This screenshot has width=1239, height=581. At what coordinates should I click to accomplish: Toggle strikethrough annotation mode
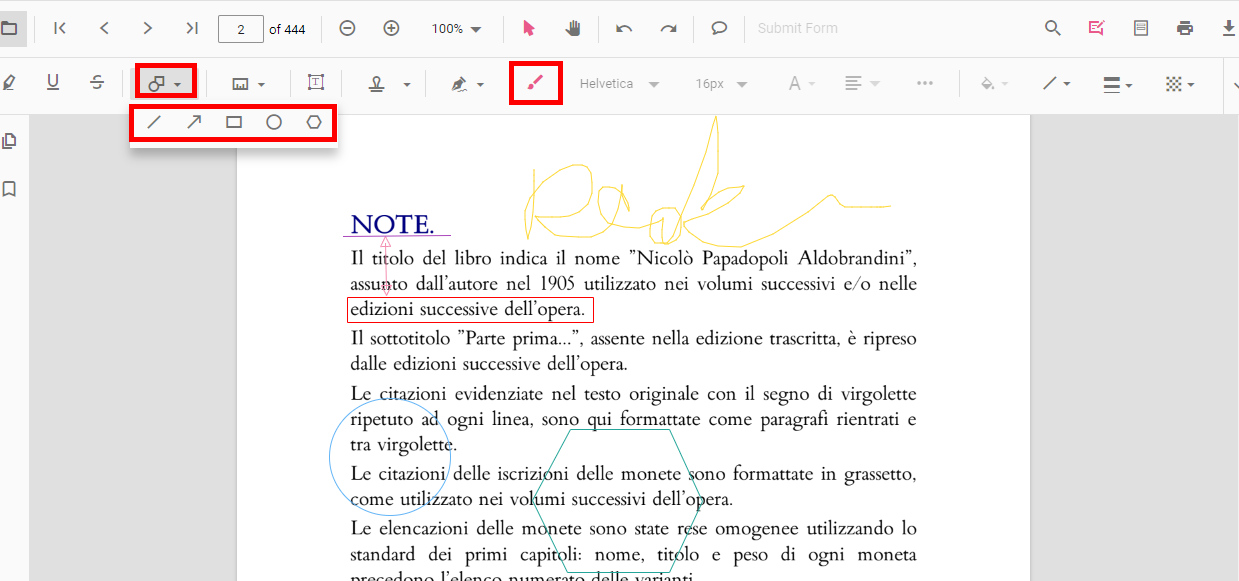coord(96,82)
